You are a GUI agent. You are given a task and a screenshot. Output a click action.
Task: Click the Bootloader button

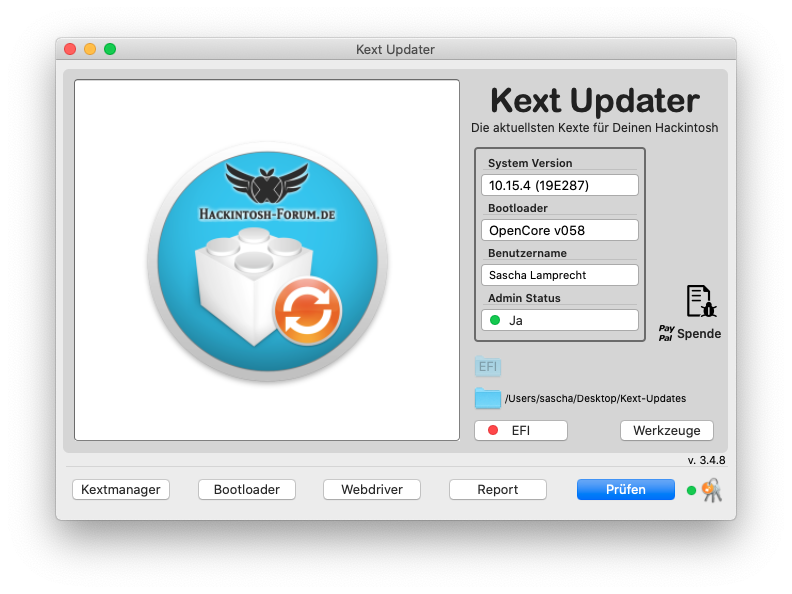tap(246, 489)
